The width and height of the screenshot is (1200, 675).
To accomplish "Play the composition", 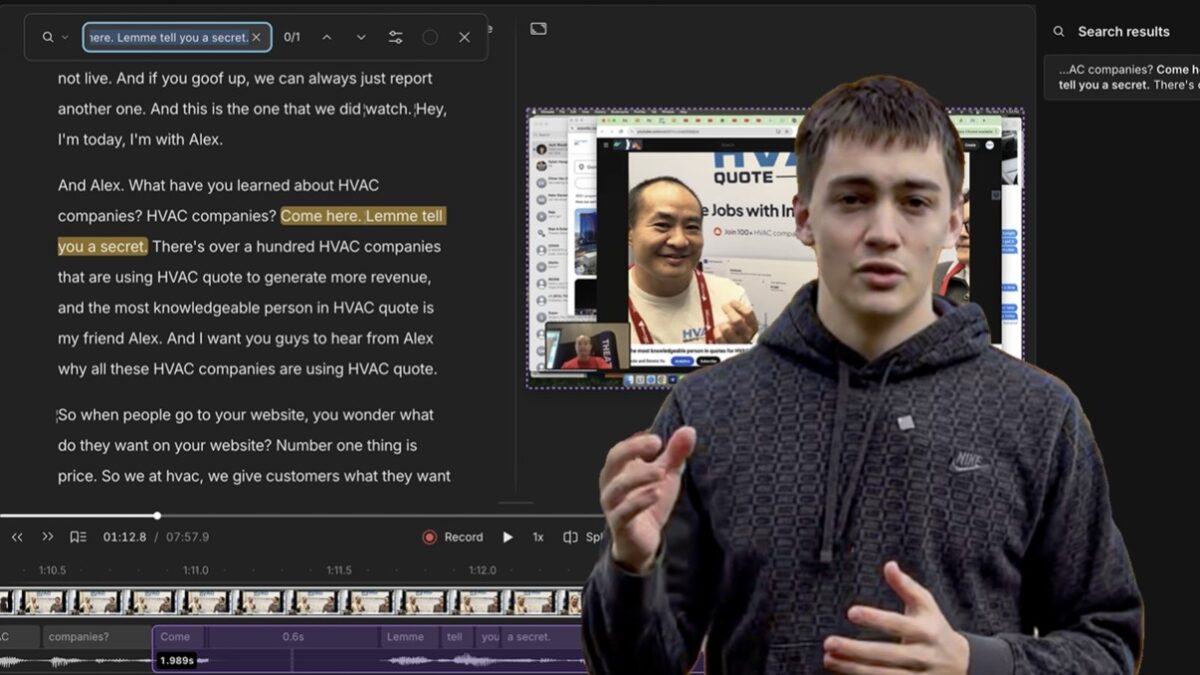I will 508,537.
